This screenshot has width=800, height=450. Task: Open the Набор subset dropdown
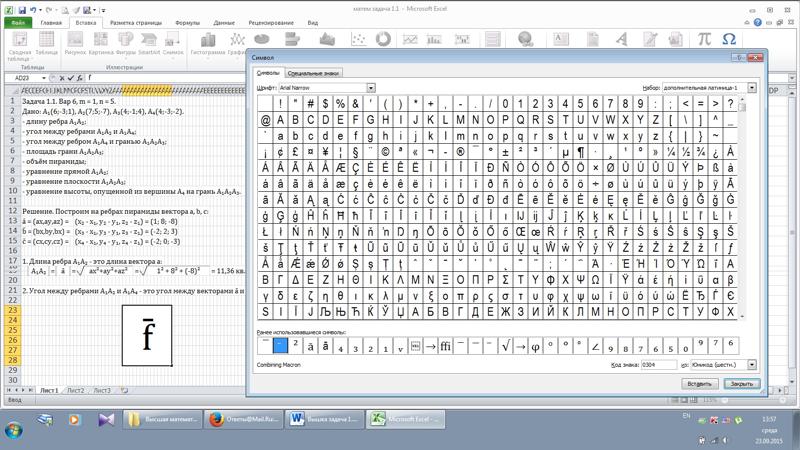752,88
